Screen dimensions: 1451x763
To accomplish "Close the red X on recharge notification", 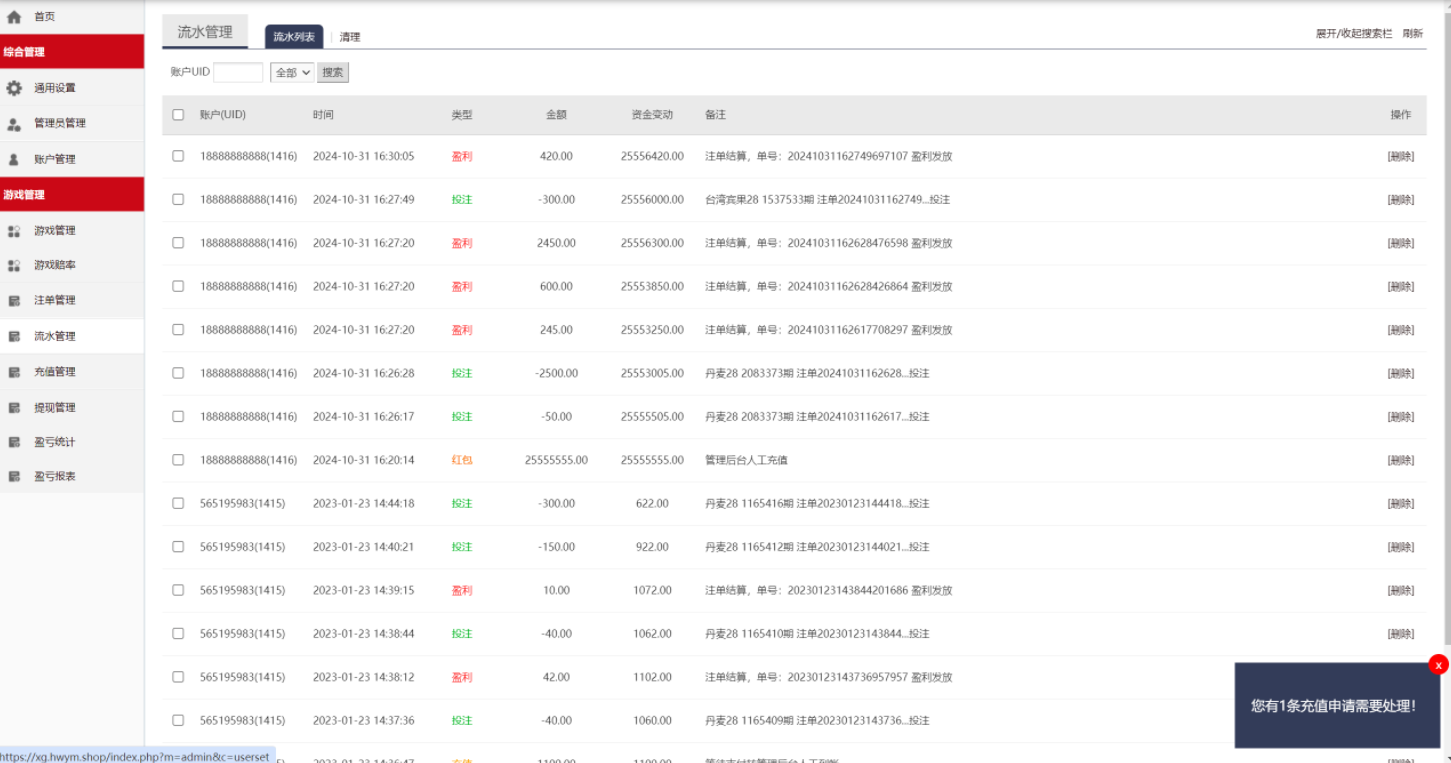I will coord(1438,665).
